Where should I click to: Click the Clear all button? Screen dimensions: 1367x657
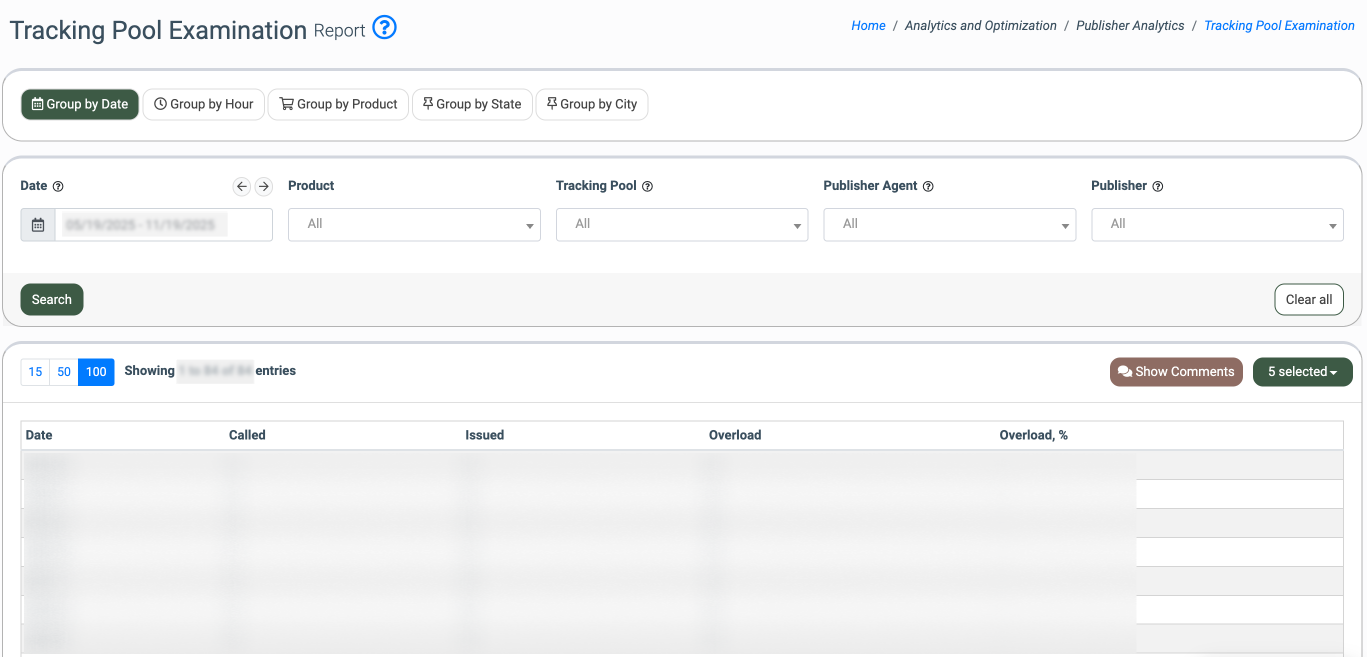pyautogui.click(x=1308, y=300)
